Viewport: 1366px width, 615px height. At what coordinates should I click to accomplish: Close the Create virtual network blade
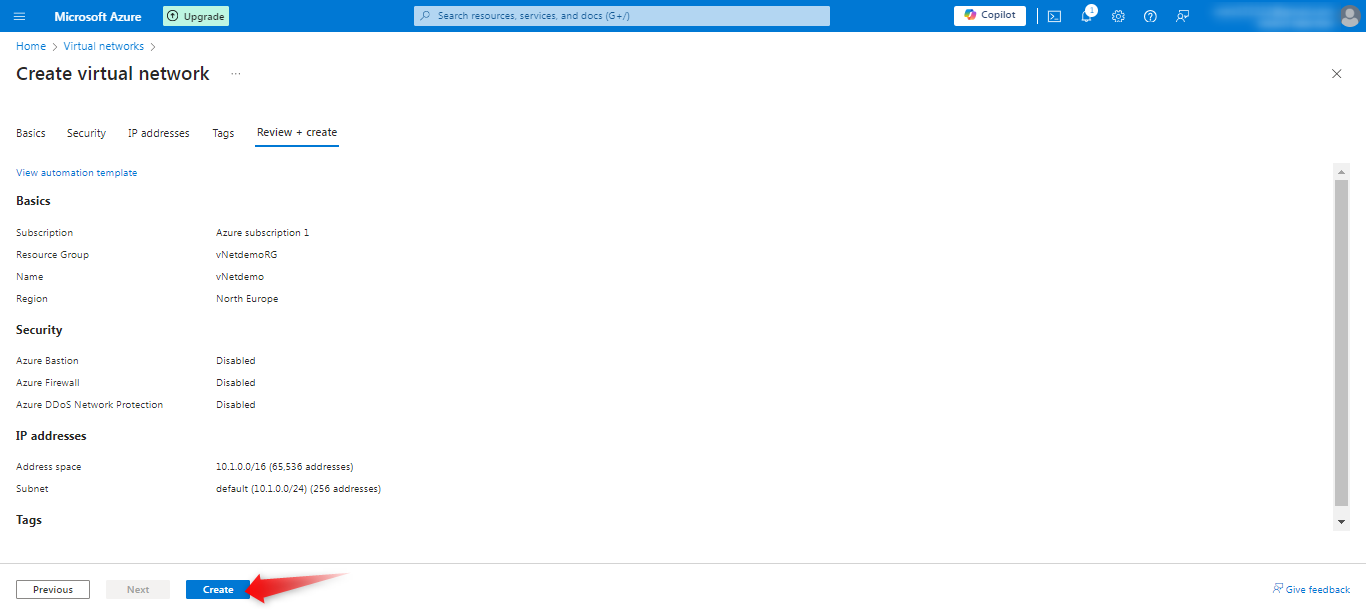pyautogui.click(x=1336, y=74)
